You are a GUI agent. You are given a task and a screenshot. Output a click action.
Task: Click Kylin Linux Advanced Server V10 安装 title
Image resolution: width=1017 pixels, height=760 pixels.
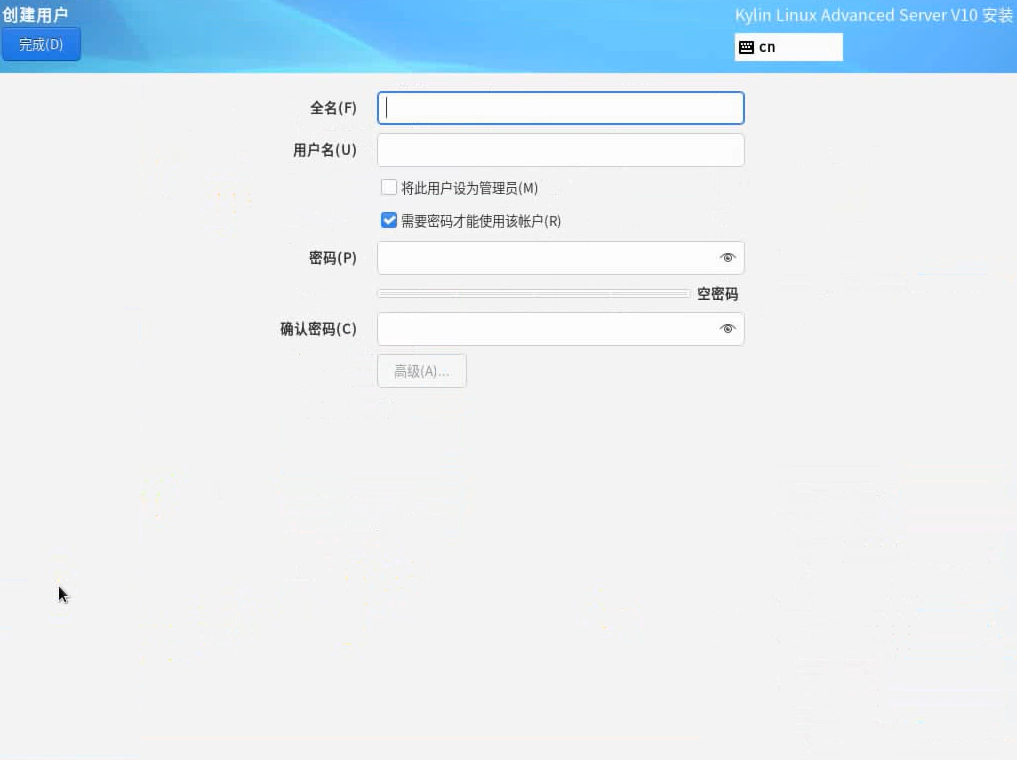(x=874, y=15)
